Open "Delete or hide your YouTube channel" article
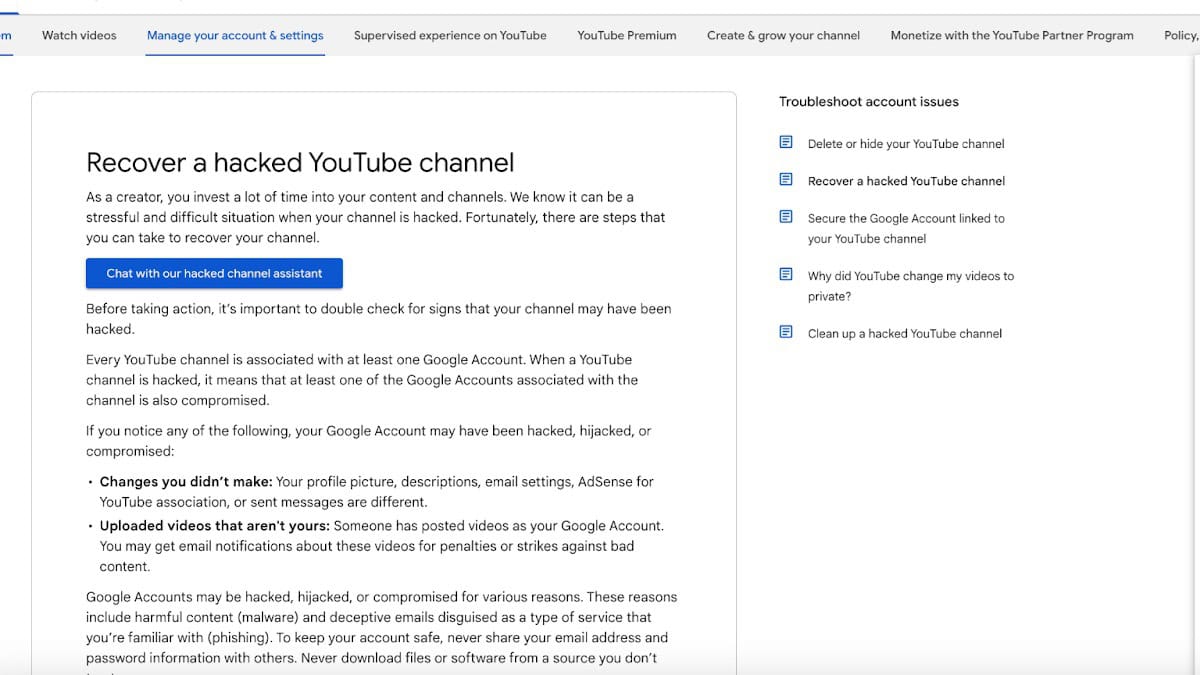 905,143
